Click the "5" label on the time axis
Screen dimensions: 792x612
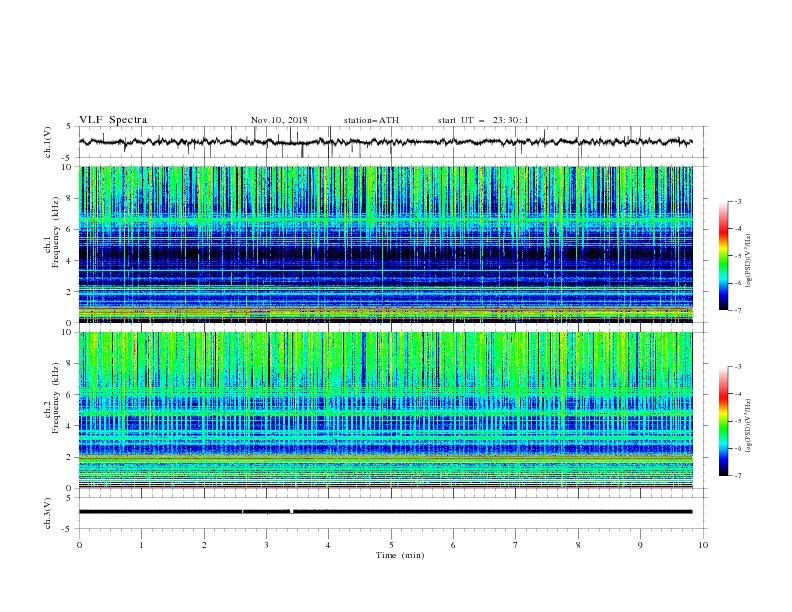[391, 545]
